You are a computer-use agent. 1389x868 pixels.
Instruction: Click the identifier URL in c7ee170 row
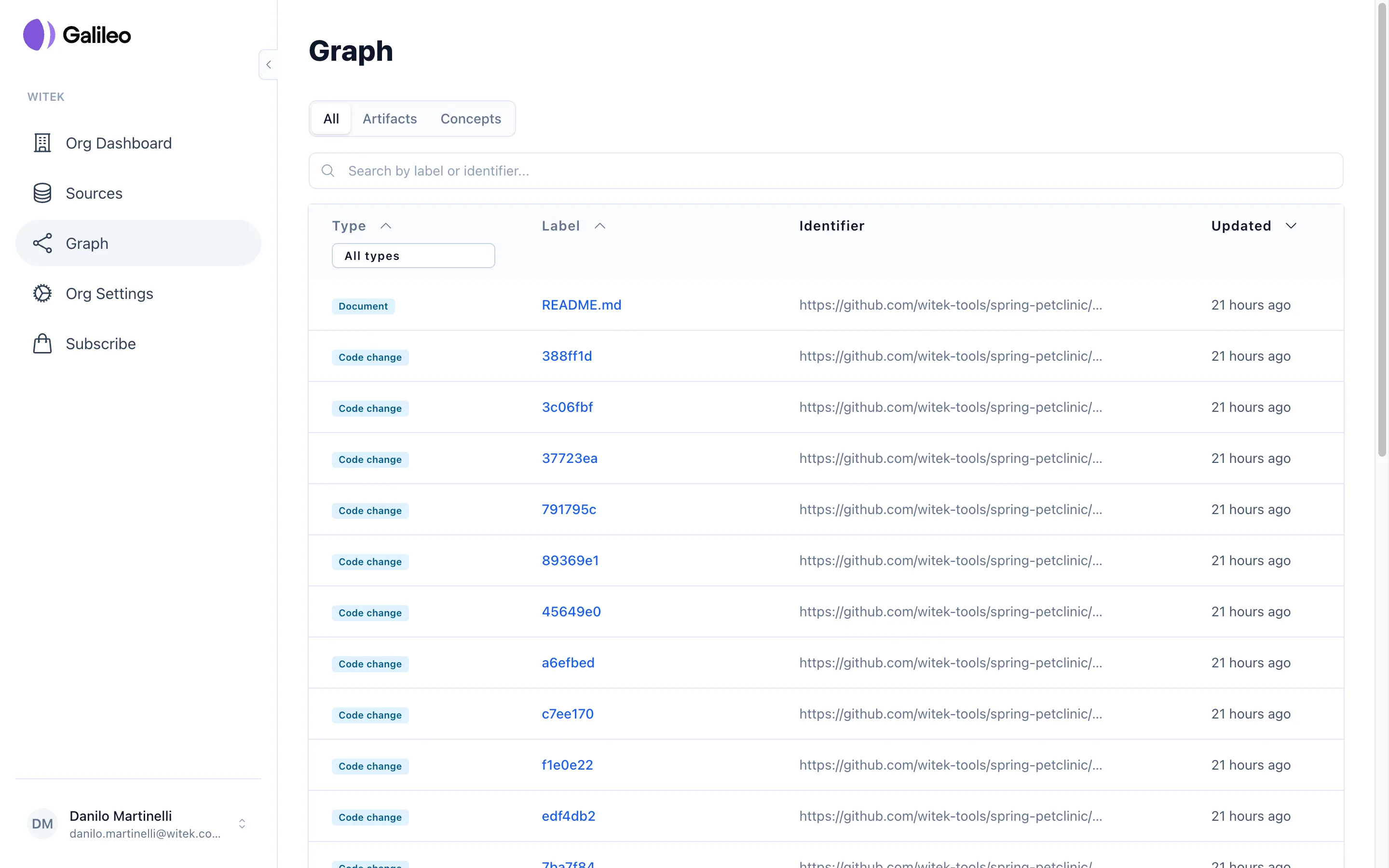[x=951, y=714]
